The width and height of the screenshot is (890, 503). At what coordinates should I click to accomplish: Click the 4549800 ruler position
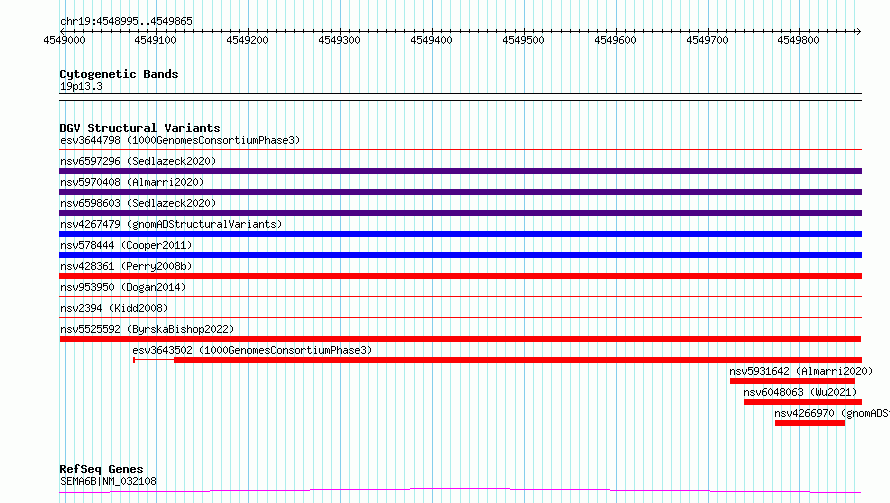pyautogui.click(x=799, y=40)
